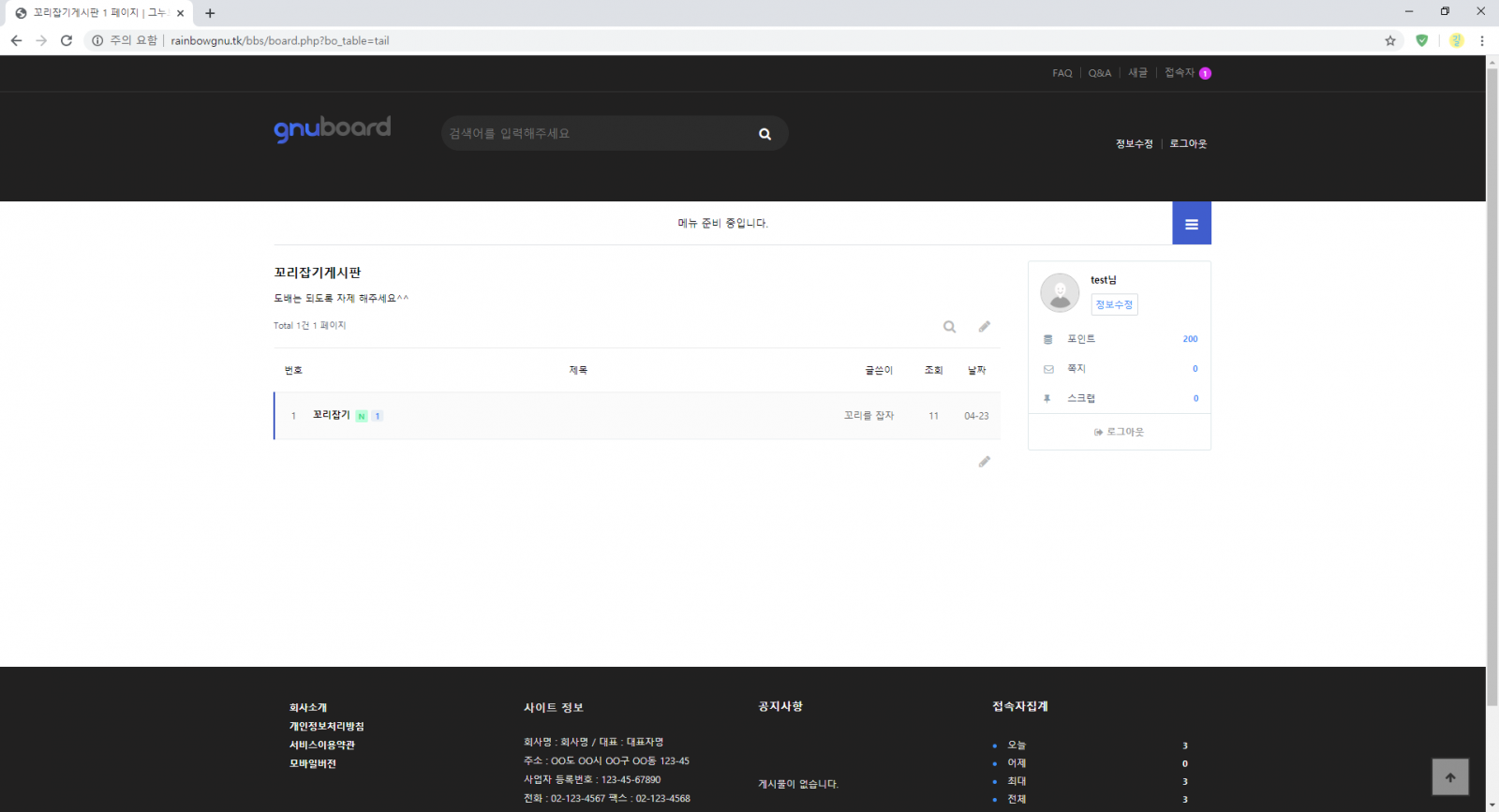Click 로그아웃 at the bottom of the profile box
The image size is (1499, 812).
click(x=1120, y=432)
